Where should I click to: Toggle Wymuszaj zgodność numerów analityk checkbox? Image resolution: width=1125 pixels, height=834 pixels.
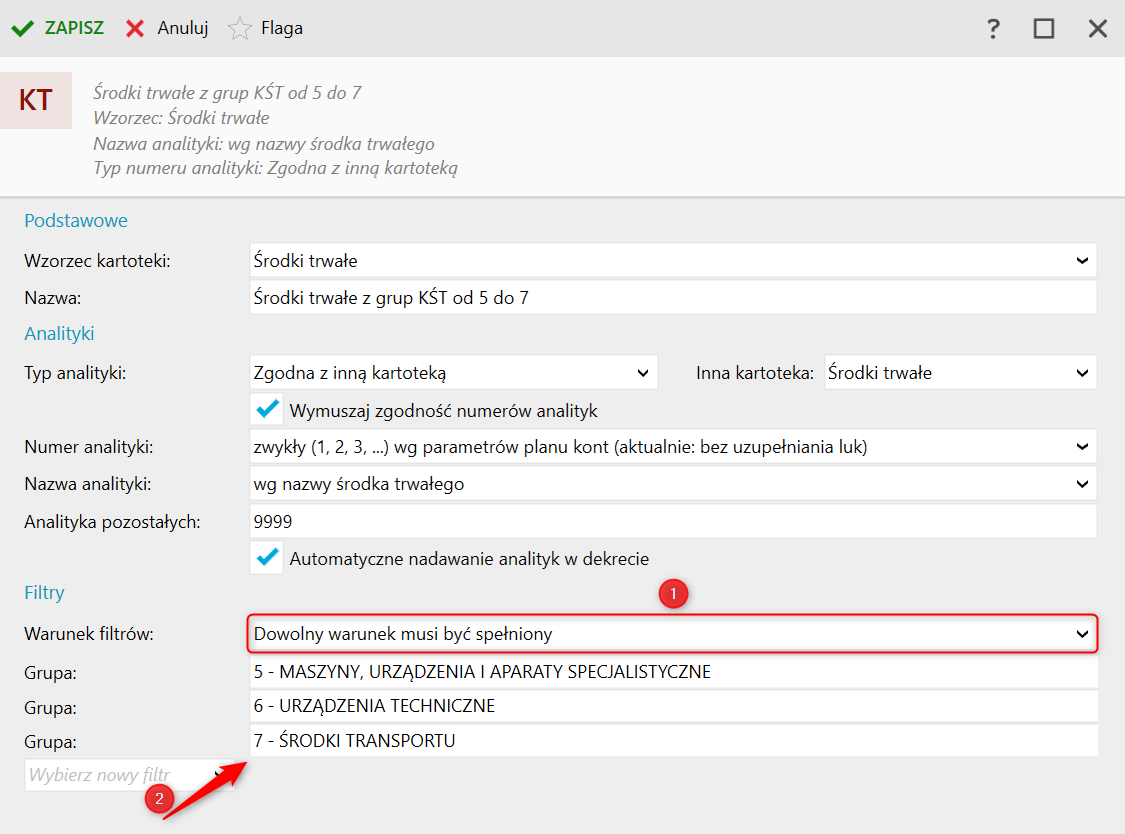tap(267, 410)
